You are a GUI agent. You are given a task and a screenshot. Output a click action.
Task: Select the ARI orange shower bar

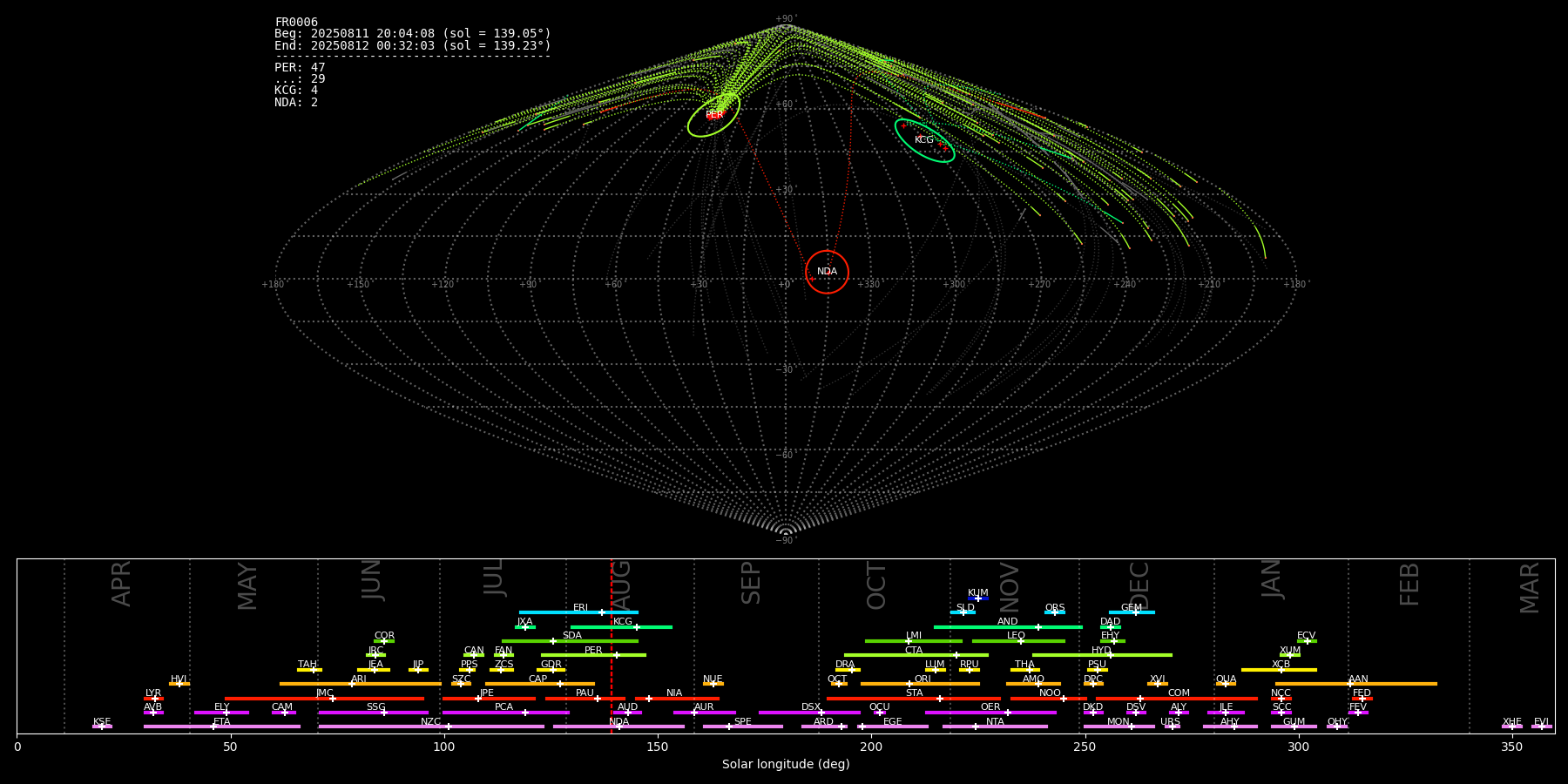pos(360,684)
